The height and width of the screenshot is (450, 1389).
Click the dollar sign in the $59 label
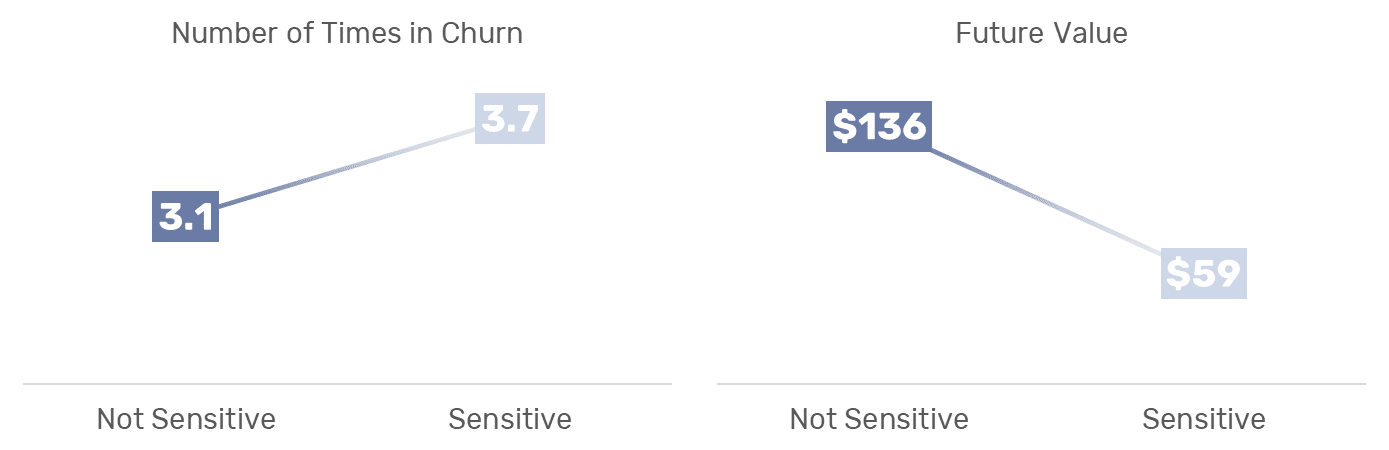[1179, 274]
